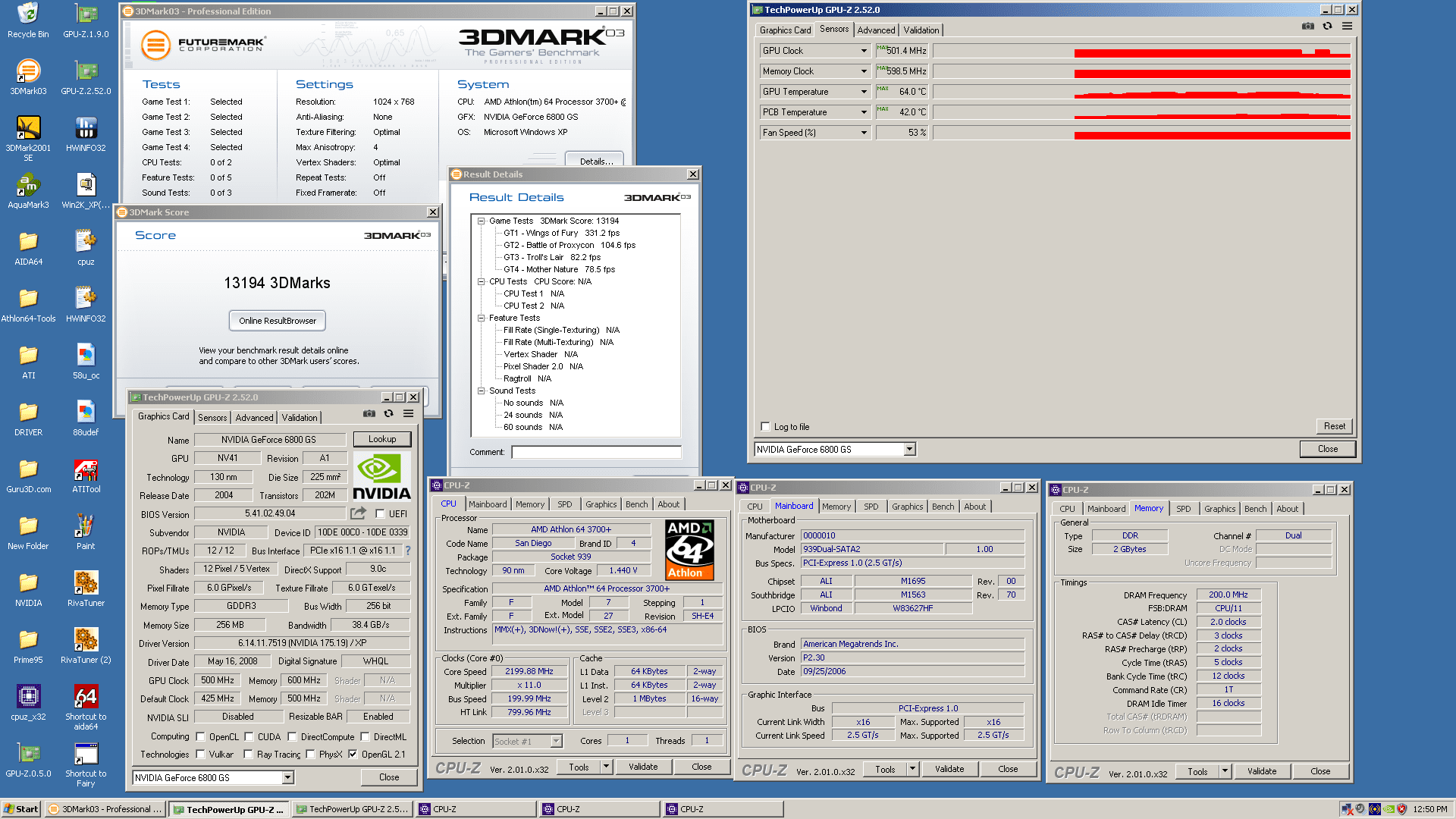Toggle OpenCL computing checkbox
The height and width of the screenshot is (819, 1456).
(x=201, y=737)
